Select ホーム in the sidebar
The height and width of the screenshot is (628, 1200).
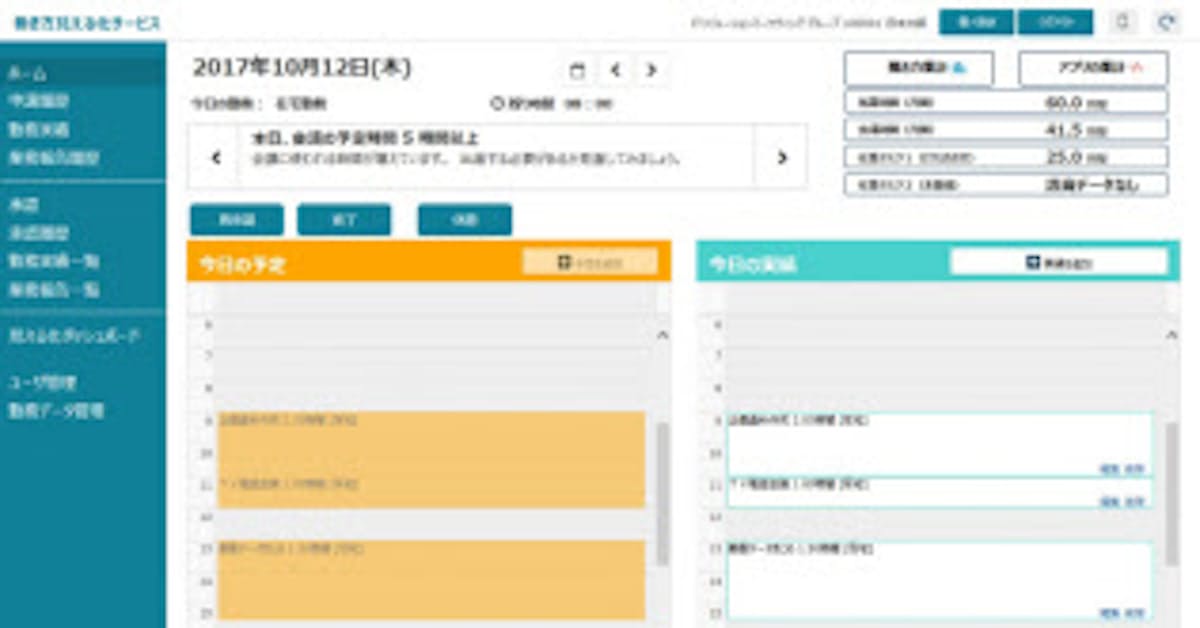[28, 73]
